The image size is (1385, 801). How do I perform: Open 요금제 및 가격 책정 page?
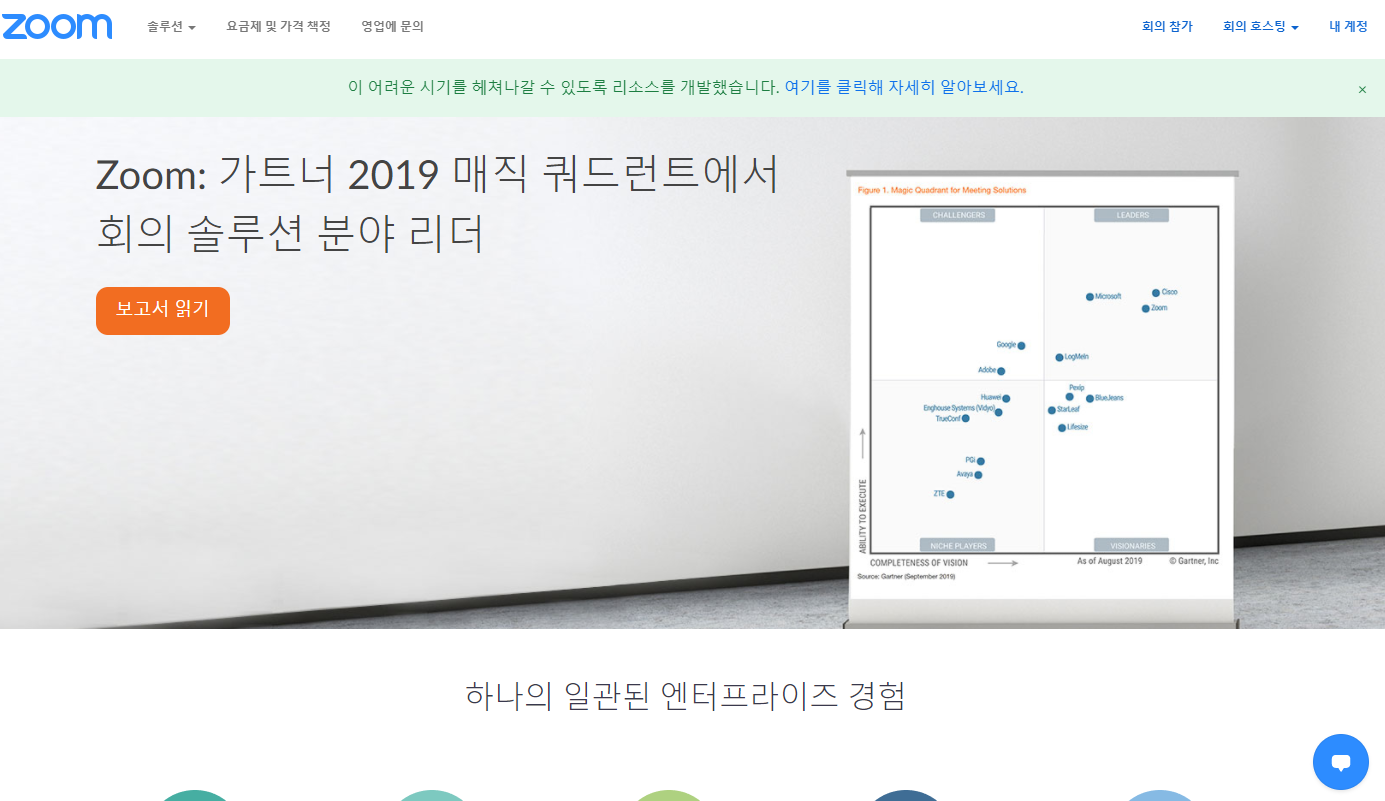coord(278,27)
